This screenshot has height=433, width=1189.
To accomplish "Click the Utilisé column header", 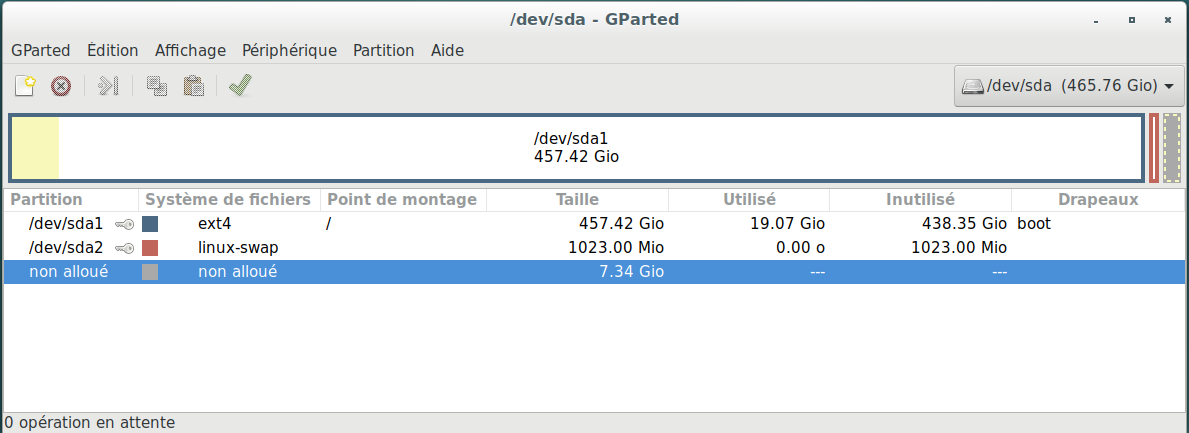I will pyautogui.click(x=748, y=200).
